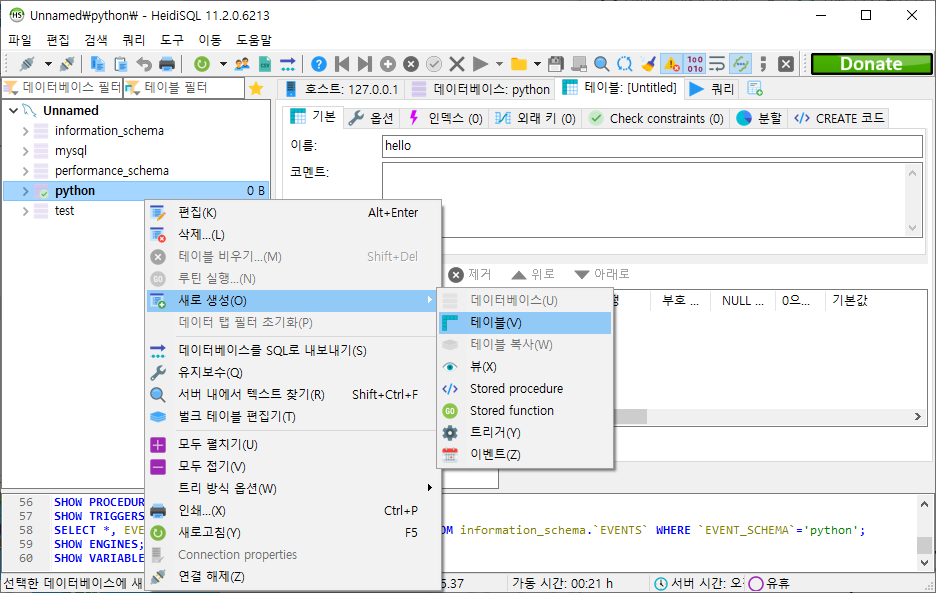Click the Run query play icon
Image resolution: width=936 pixels, height=593 pixels.
(x=480, y=64)
